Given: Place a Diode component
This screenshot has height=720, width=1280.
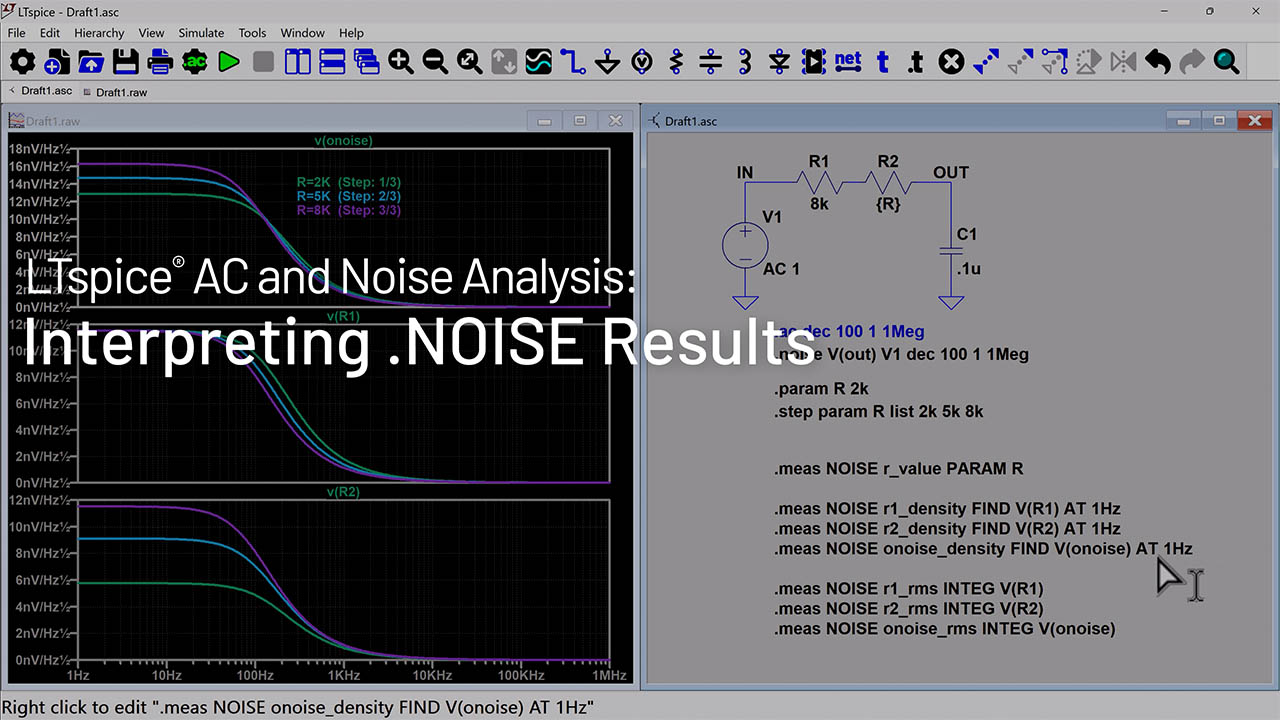Looking at the screenshot, I should (780, 62).
